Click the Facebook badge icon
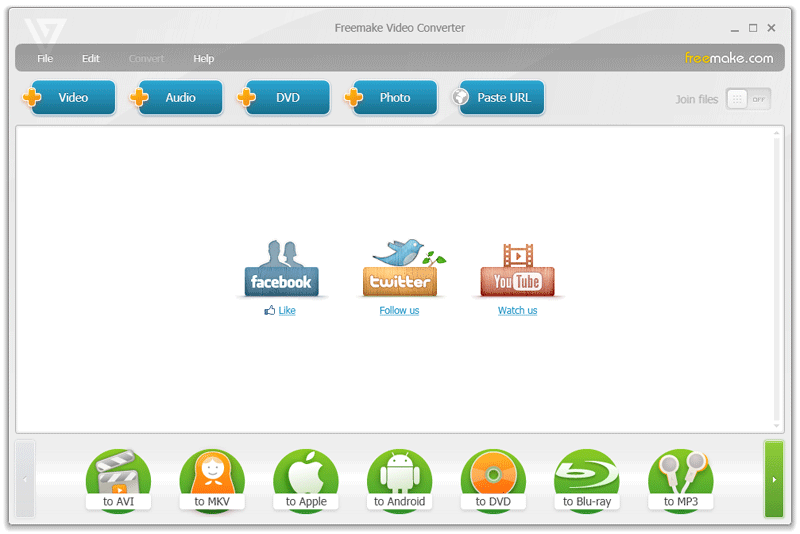 (x=281, y=268)
